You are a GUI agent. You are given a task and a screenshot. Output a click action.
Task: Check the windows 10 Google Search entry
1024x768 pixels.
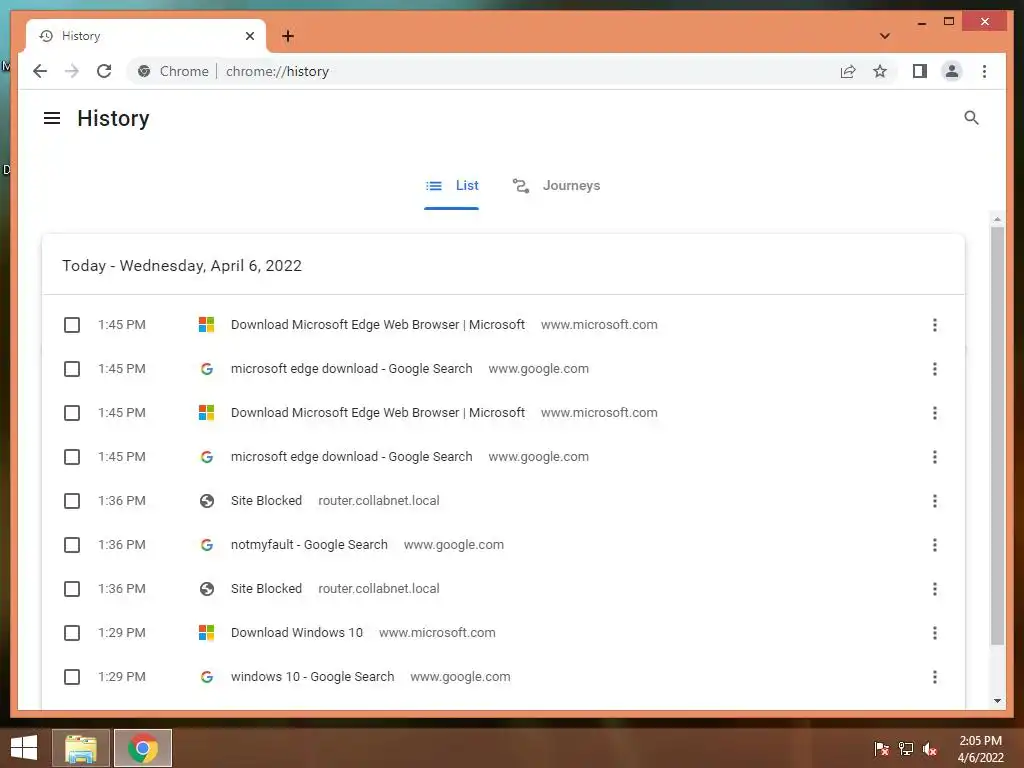pyautogui.click(x=72, y=677)
